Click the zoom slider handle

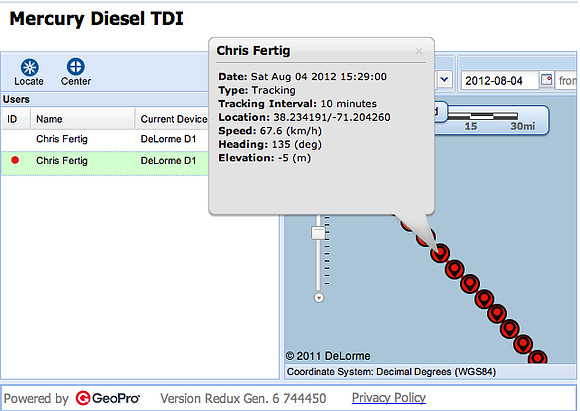[318, 233]
